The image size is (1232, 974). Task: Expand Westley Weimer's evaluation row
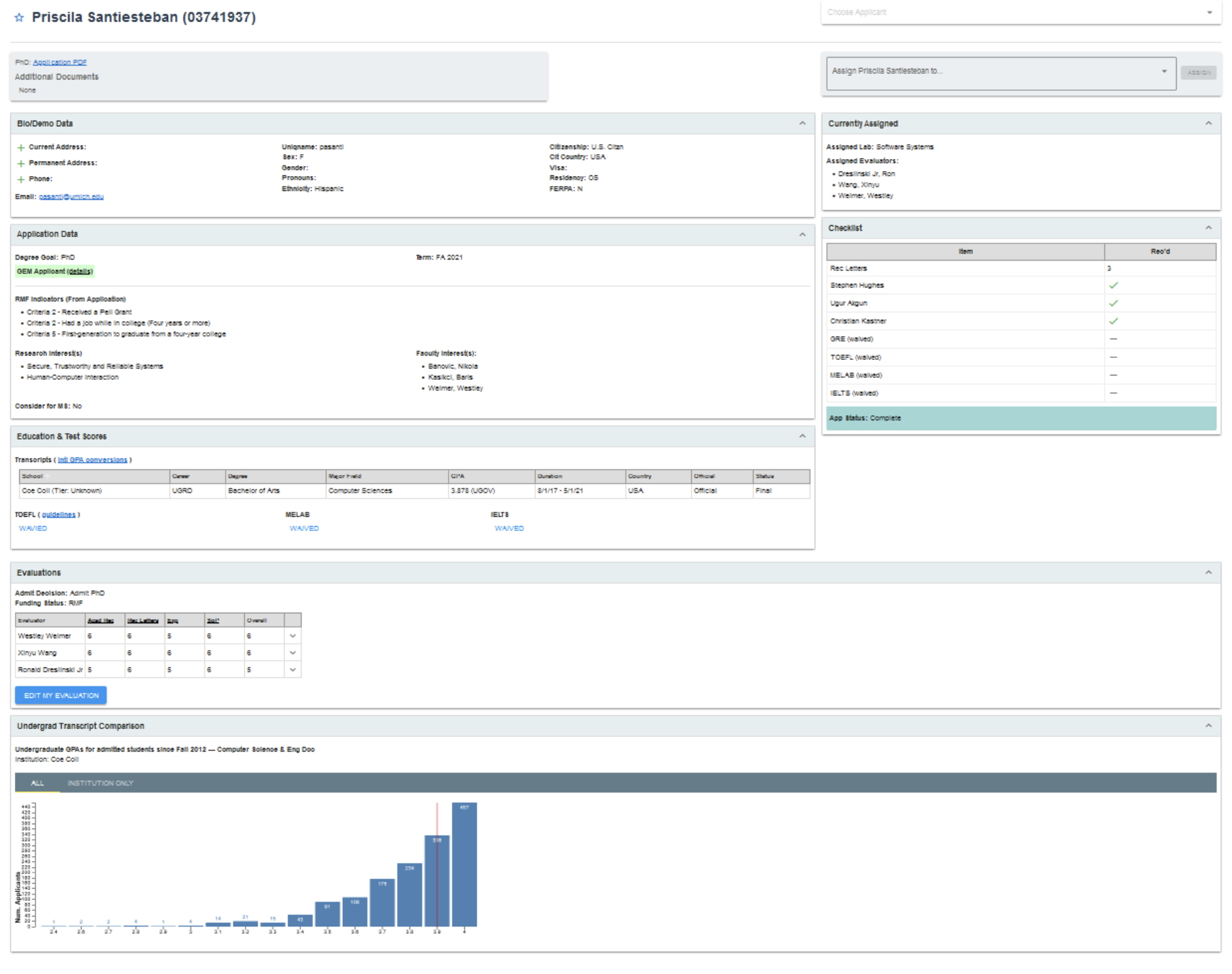292,636
